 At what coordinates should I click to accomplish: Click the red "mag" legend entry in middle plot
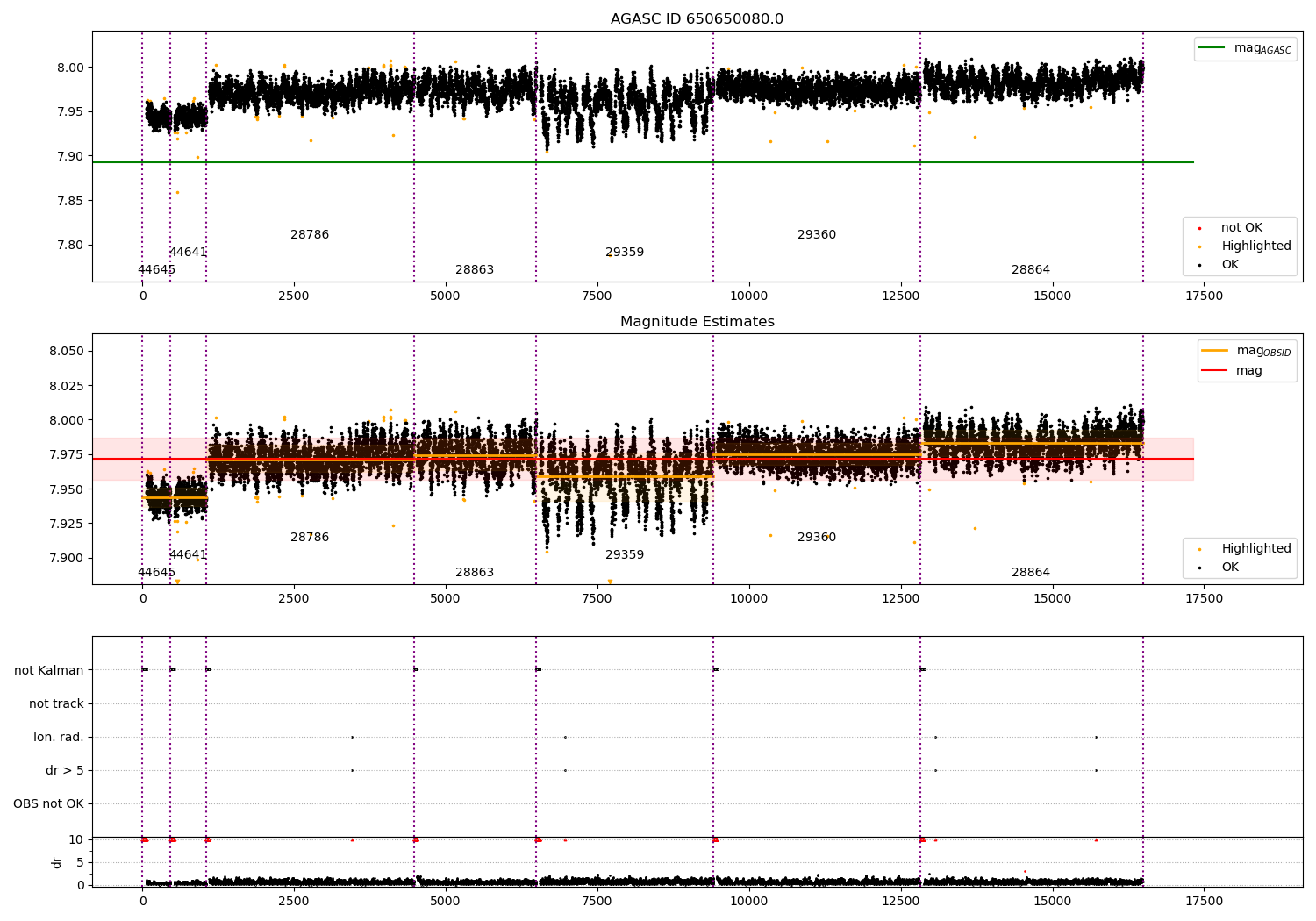(1233, 371)
